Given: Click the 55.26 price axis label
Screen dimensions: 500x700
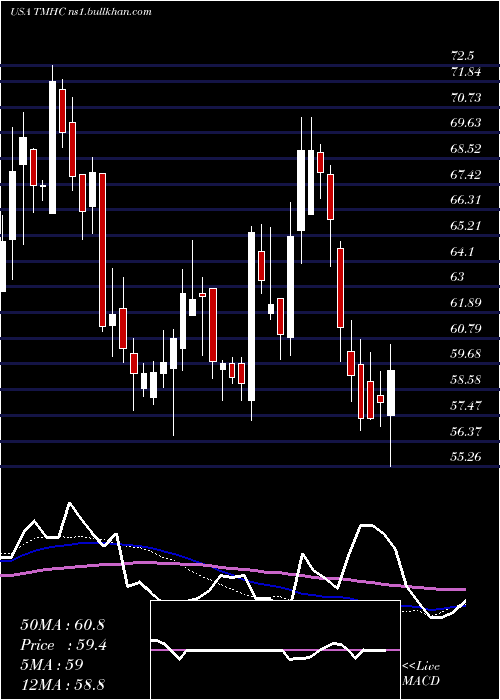Looking at the screenshot, I should tap(466, 457).
